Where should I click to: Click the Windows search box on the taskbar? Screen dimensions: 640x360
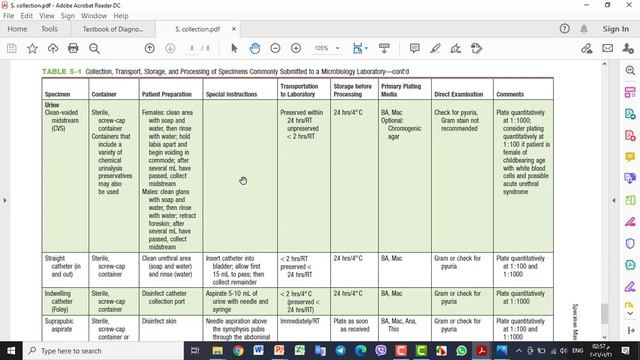(103, 351)
